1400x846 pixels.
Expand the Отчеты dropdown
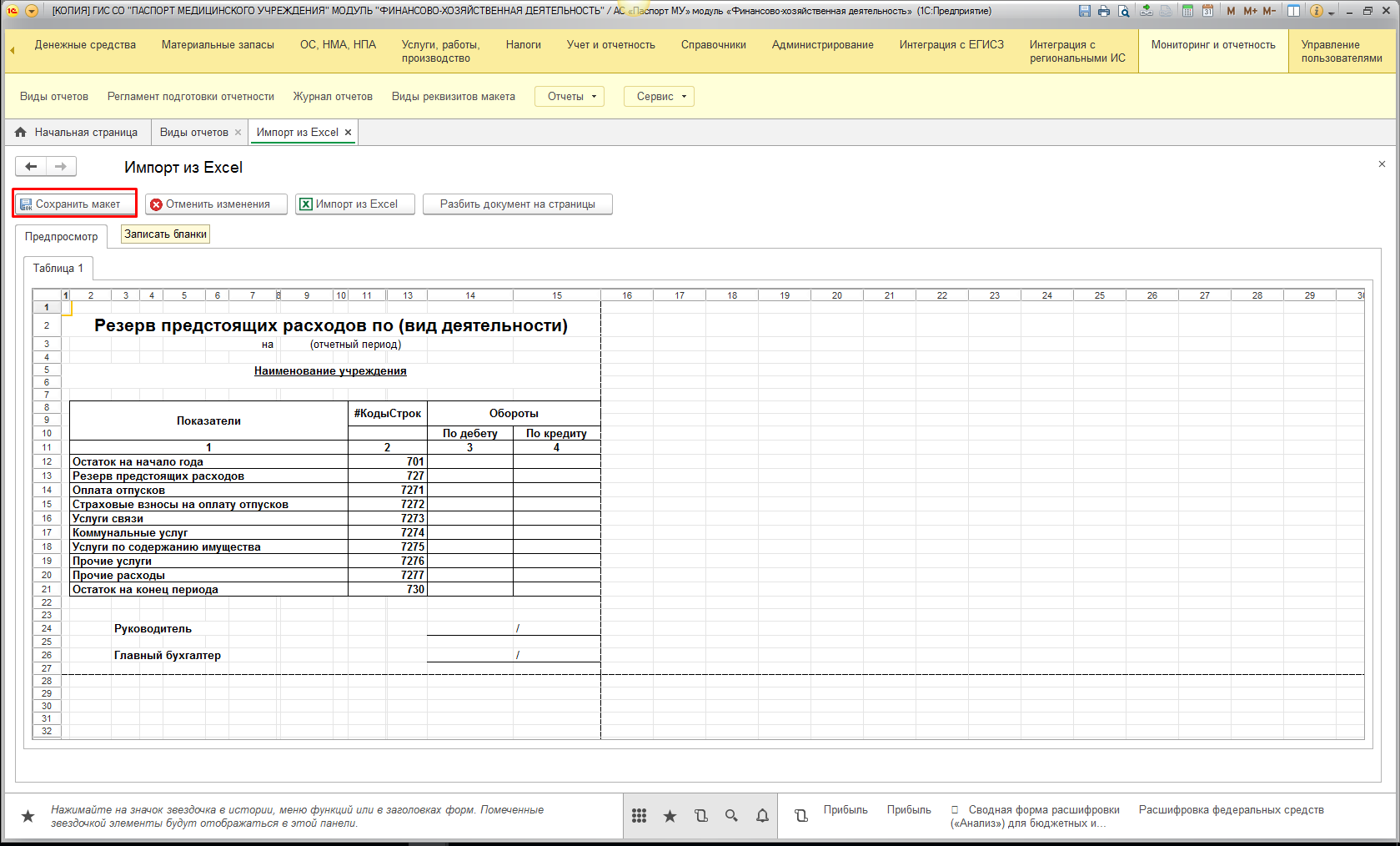[571, 97]
